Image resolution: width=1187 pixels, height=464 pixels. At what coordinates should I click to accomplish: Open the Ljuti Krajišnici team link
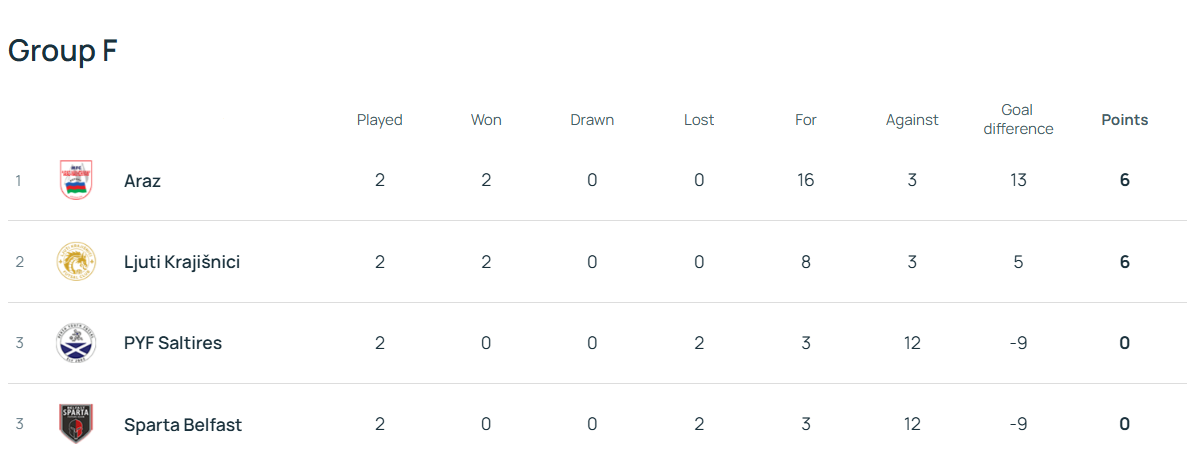click(182, 262)
